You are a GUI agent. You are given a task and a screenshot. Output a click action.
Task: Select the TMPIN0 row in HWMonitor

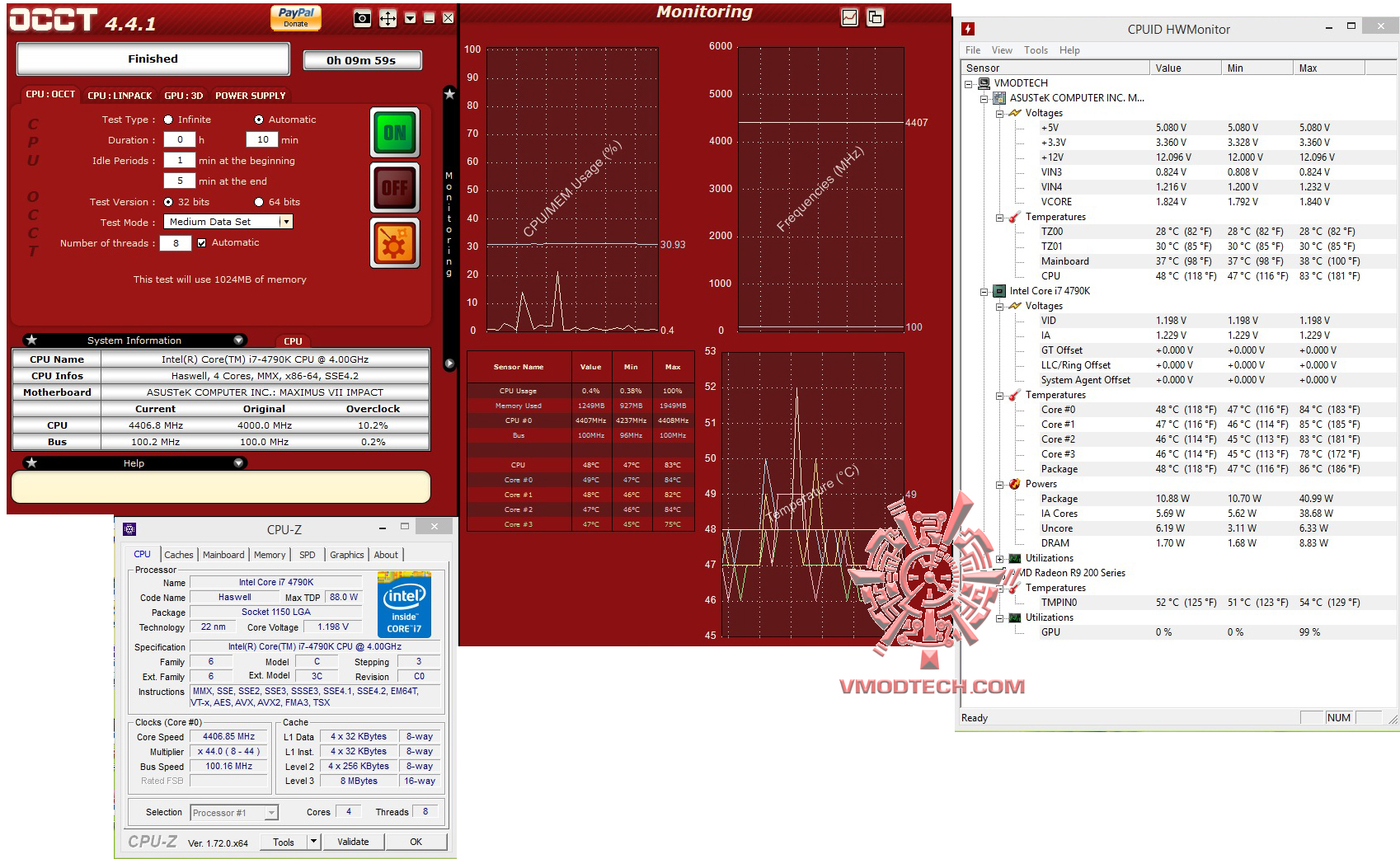1179,603
